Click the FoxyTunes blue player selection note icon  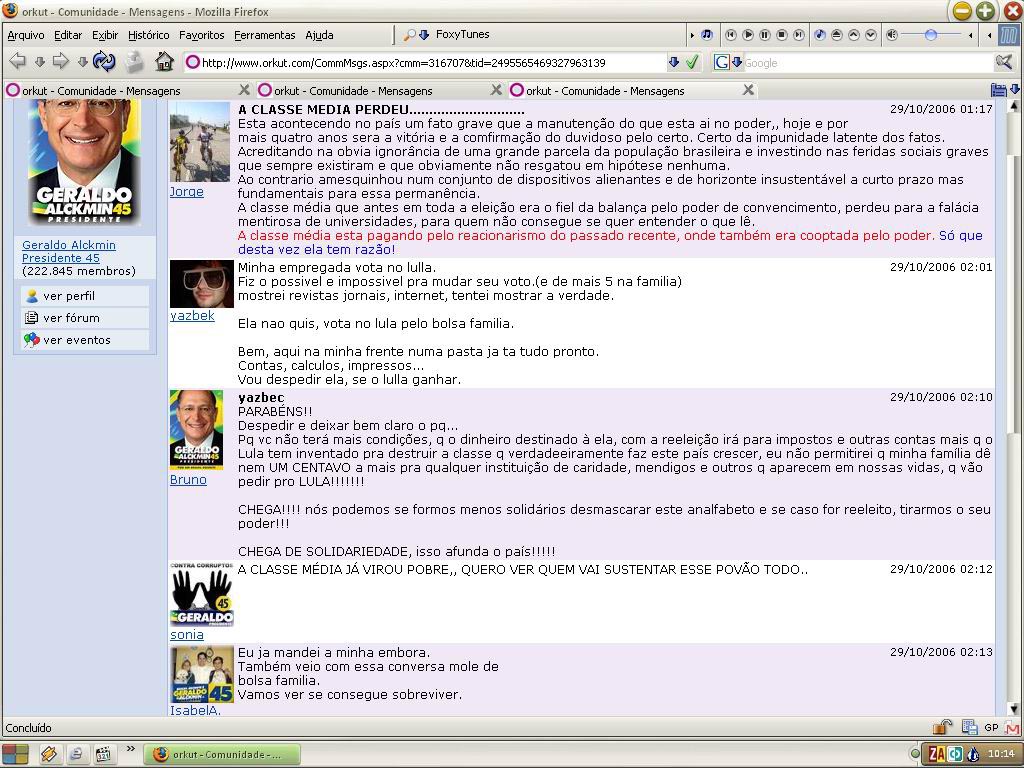pyautogui.click(x=820, y=35)
